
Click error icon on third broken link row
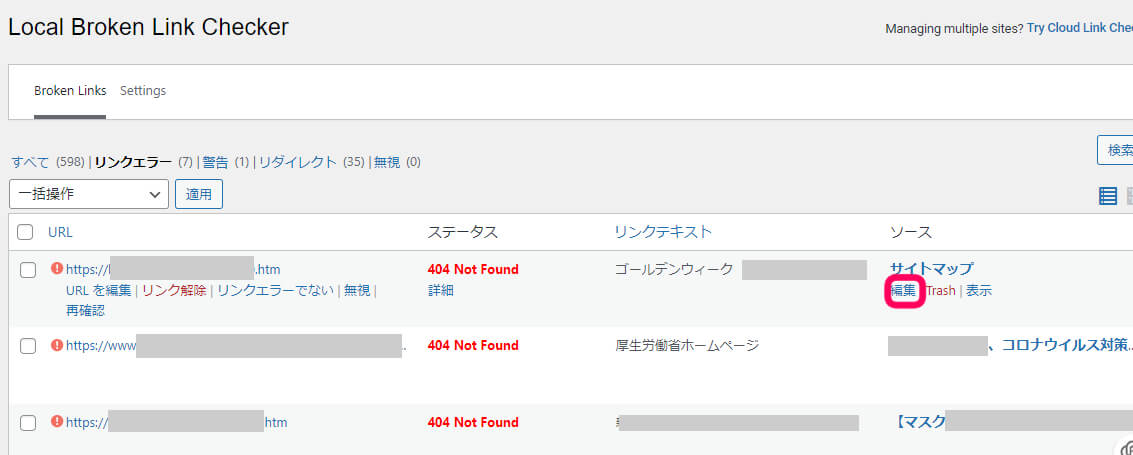click(56, 422)
